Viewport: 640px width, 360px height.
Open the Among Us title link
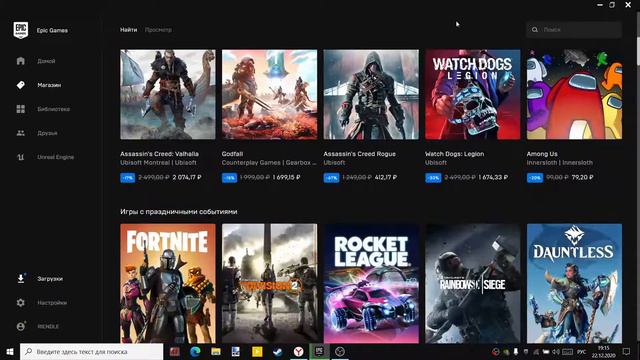[x=542, y=154]
